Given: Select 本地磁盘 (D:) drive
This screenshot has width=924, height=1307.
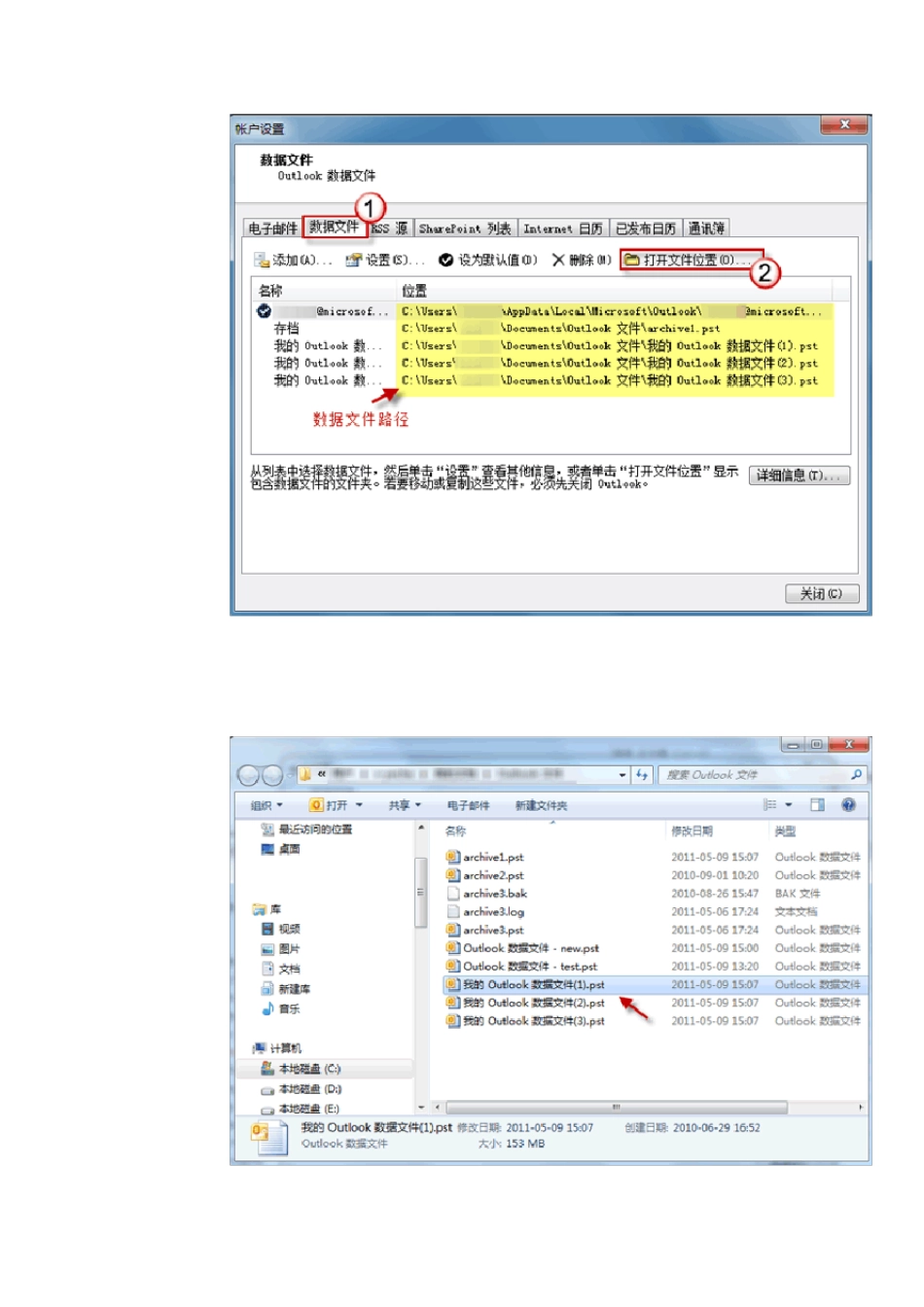Looking at the screenshot, I should [301, 1089].
